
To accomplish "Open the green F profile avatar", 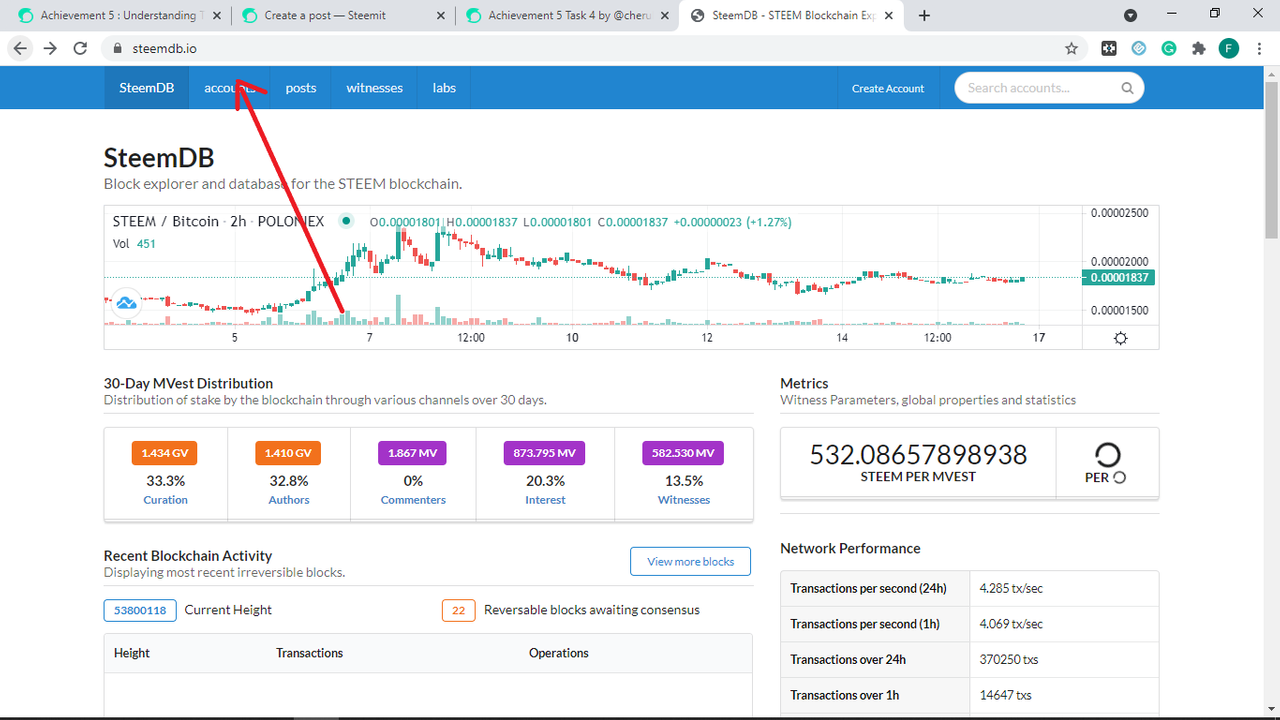I will pos(1229,48).
